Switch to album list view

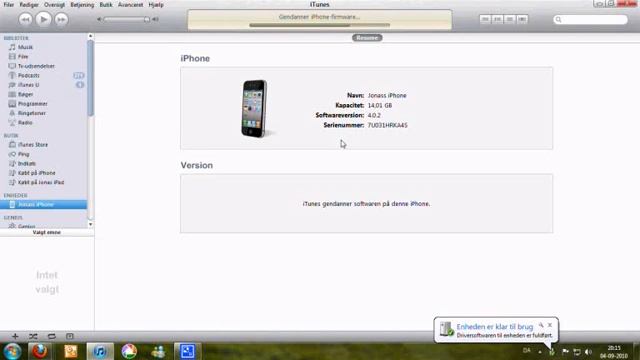(x=497, y=19)
